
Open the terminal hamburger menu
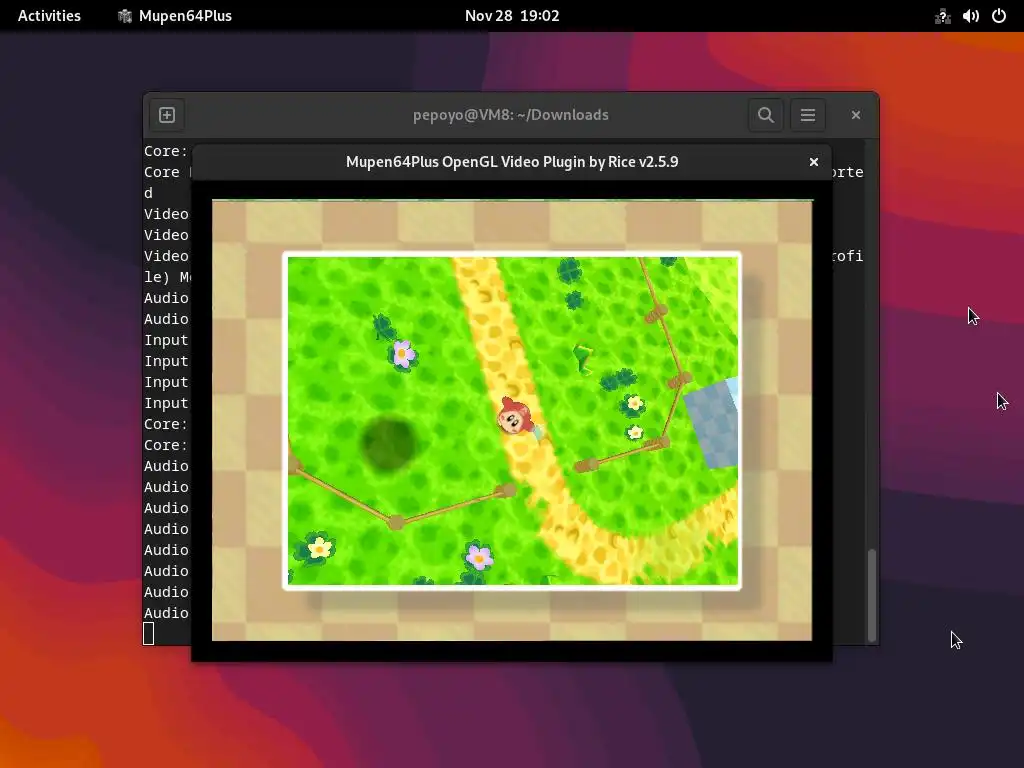(808, 115)
